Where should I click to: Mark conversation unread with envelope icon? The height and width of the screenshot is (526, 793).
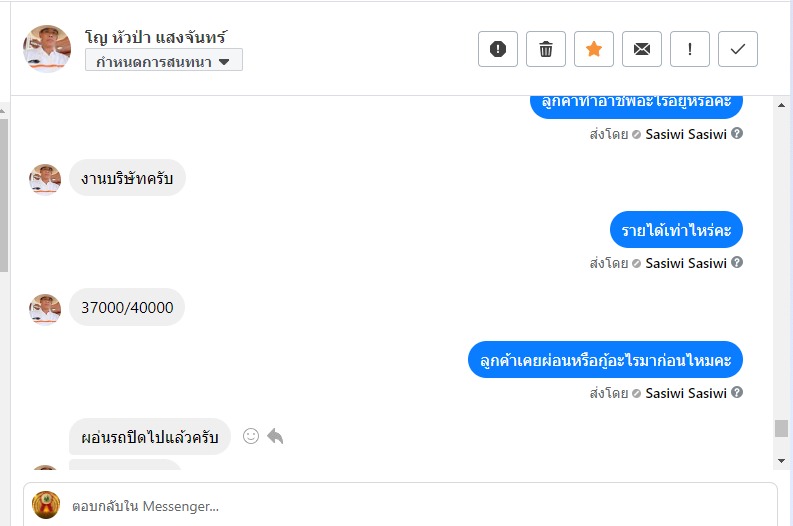coord(642,49)
